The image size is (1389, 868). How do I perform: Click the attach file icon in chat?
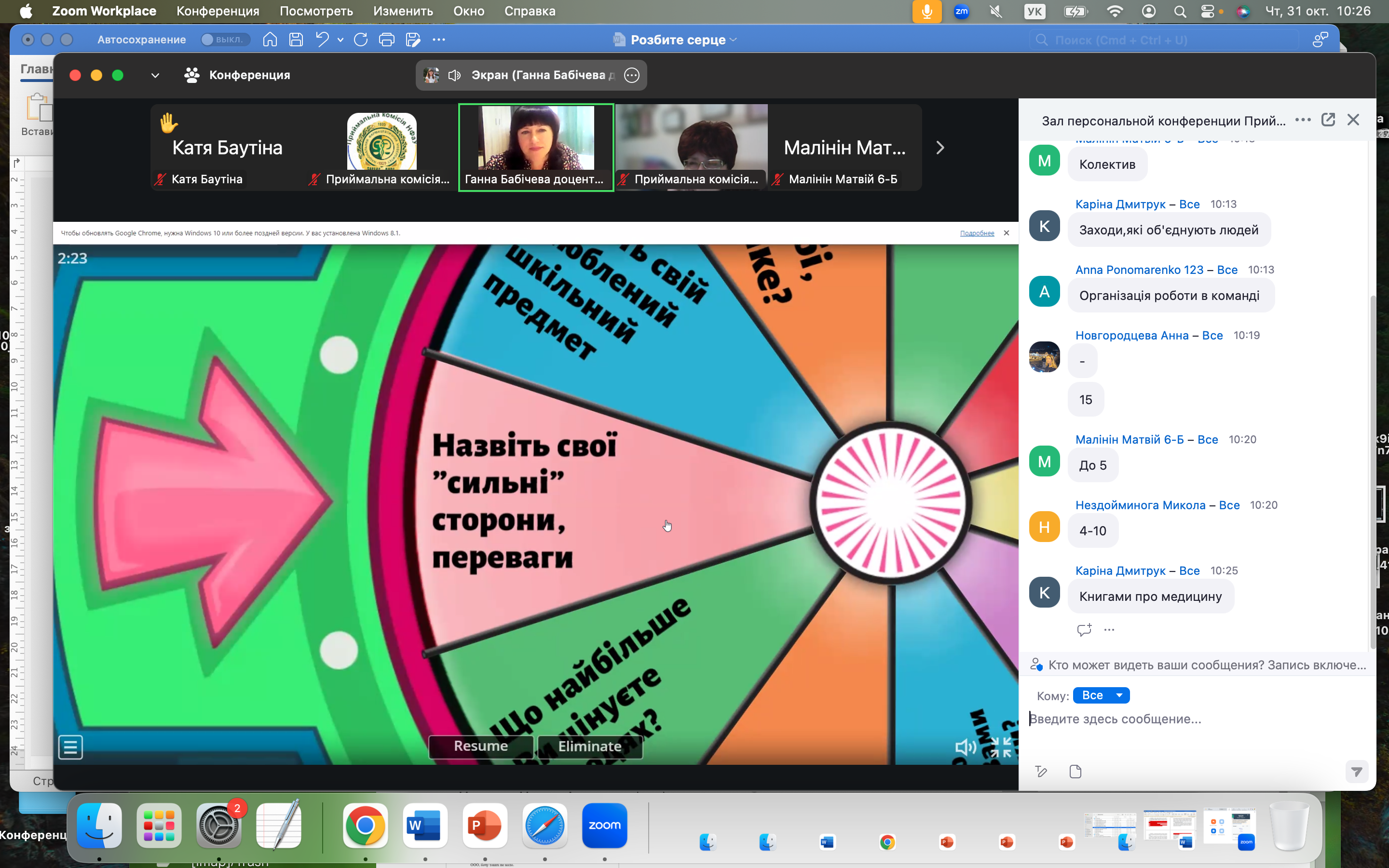pos(1076,772)
